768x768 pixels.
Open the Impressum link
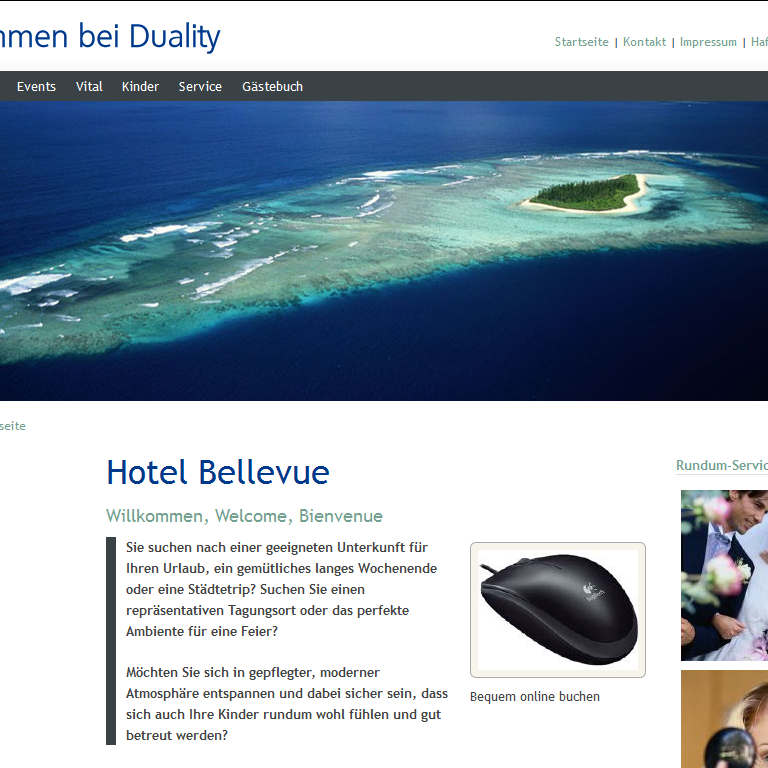point(708,42)
